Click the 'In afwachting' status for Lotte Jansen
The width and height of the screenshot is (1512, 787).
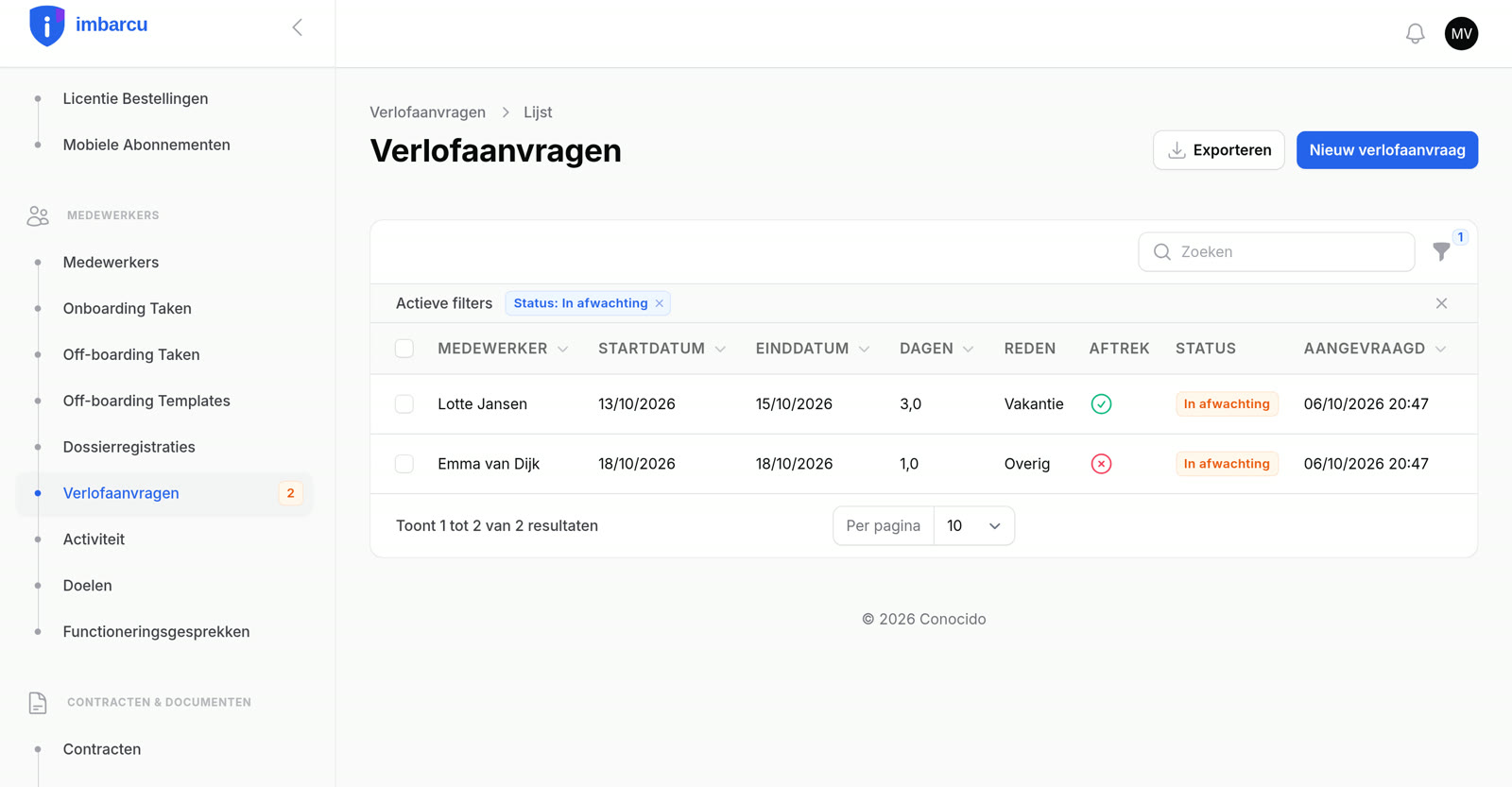(x=1227, y=404)
